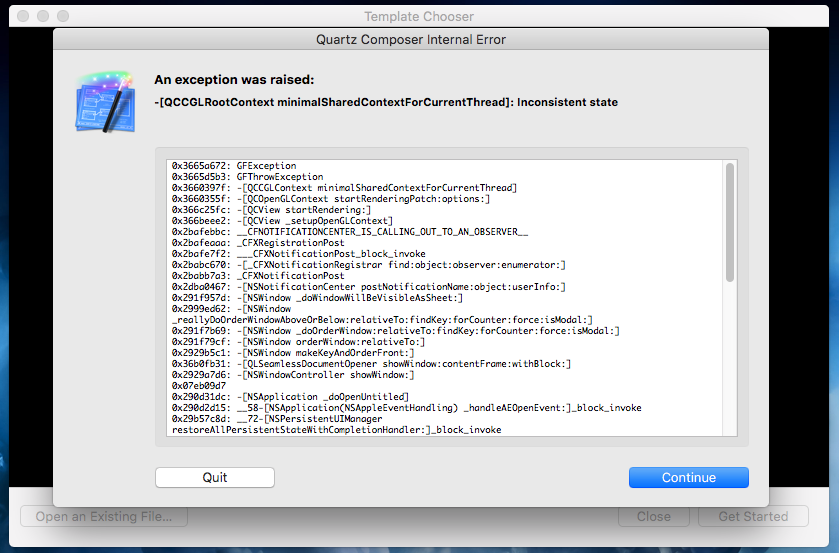Click the 'NSWindow orderWindow:relativeTo:' trace line
This screenshot has height=553, width=839.
[298, 342]
